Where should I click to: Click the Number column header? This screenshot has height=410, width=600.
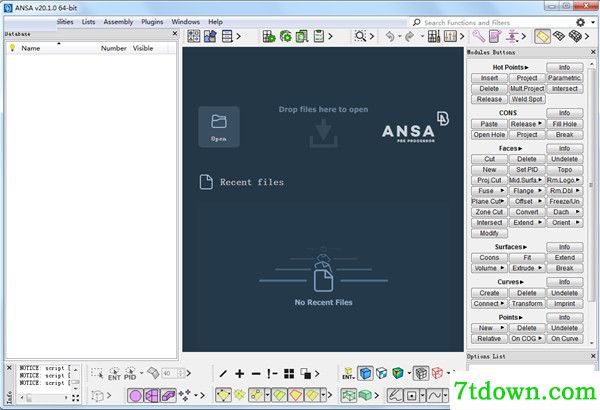[114, 48]
